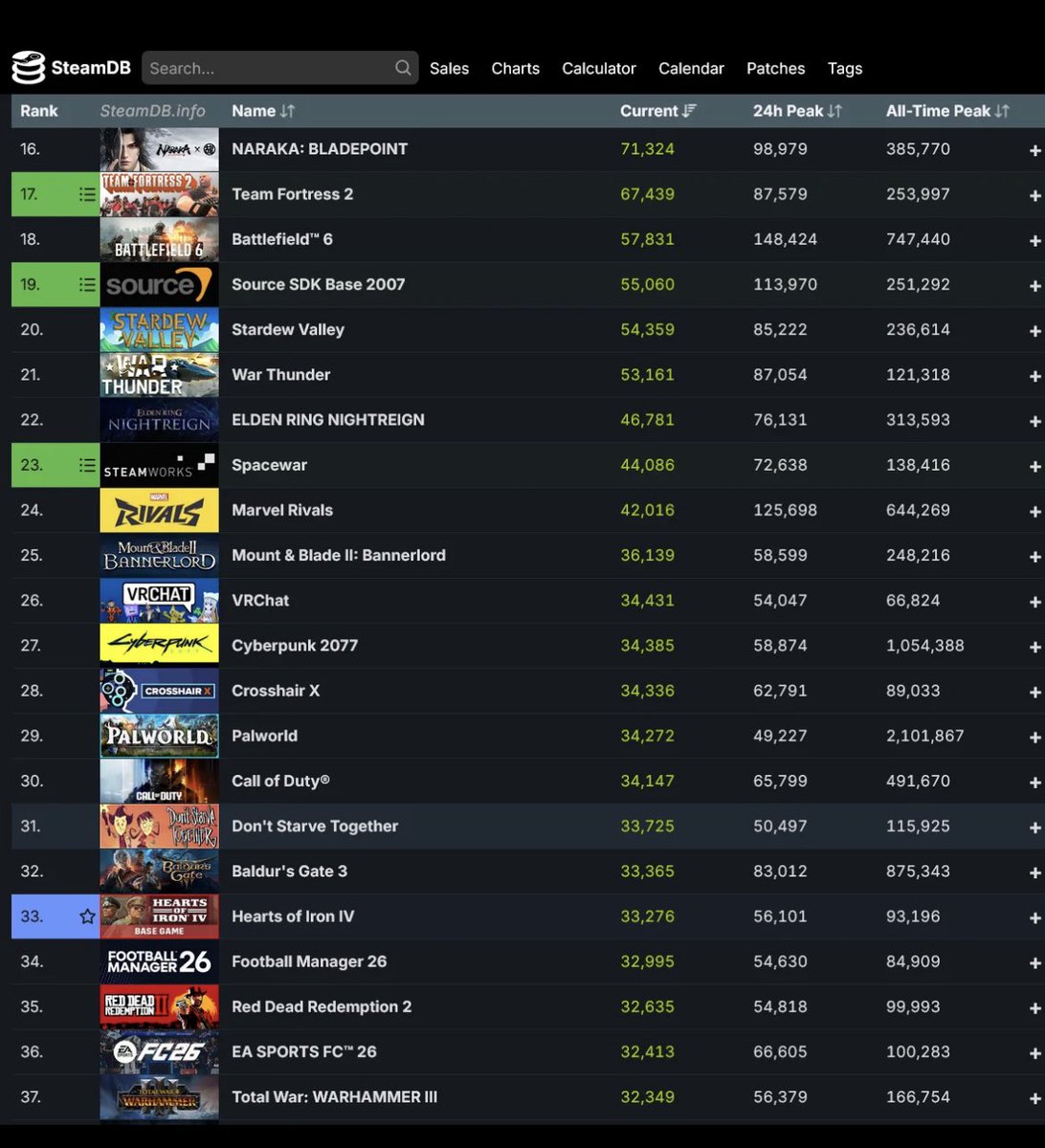This screenshot has width=1045, height=1148.
Task: Open the War Thunder name link
Action: point(280,374)
